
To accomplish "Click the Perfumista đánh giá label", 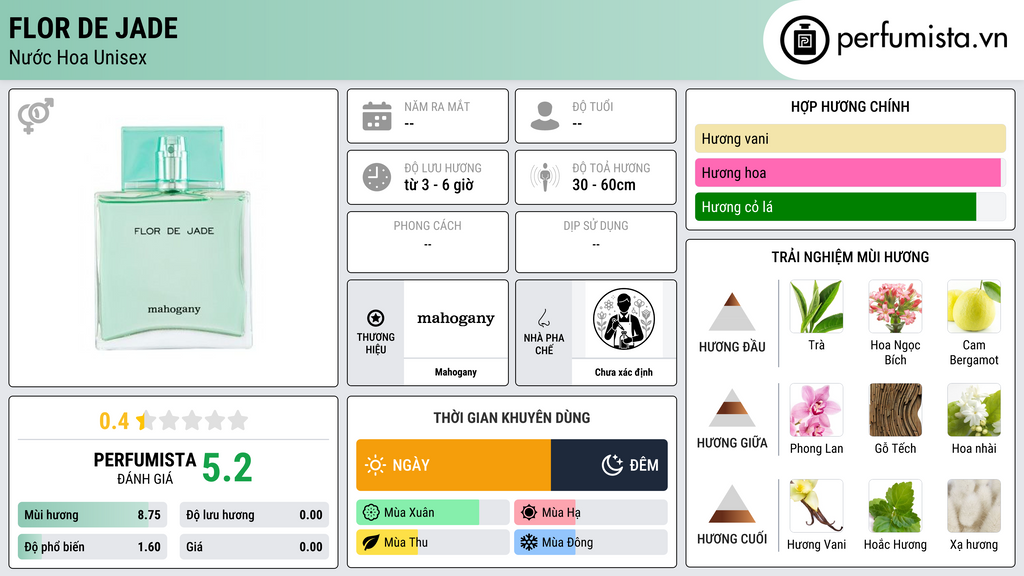I will (145, 468).
